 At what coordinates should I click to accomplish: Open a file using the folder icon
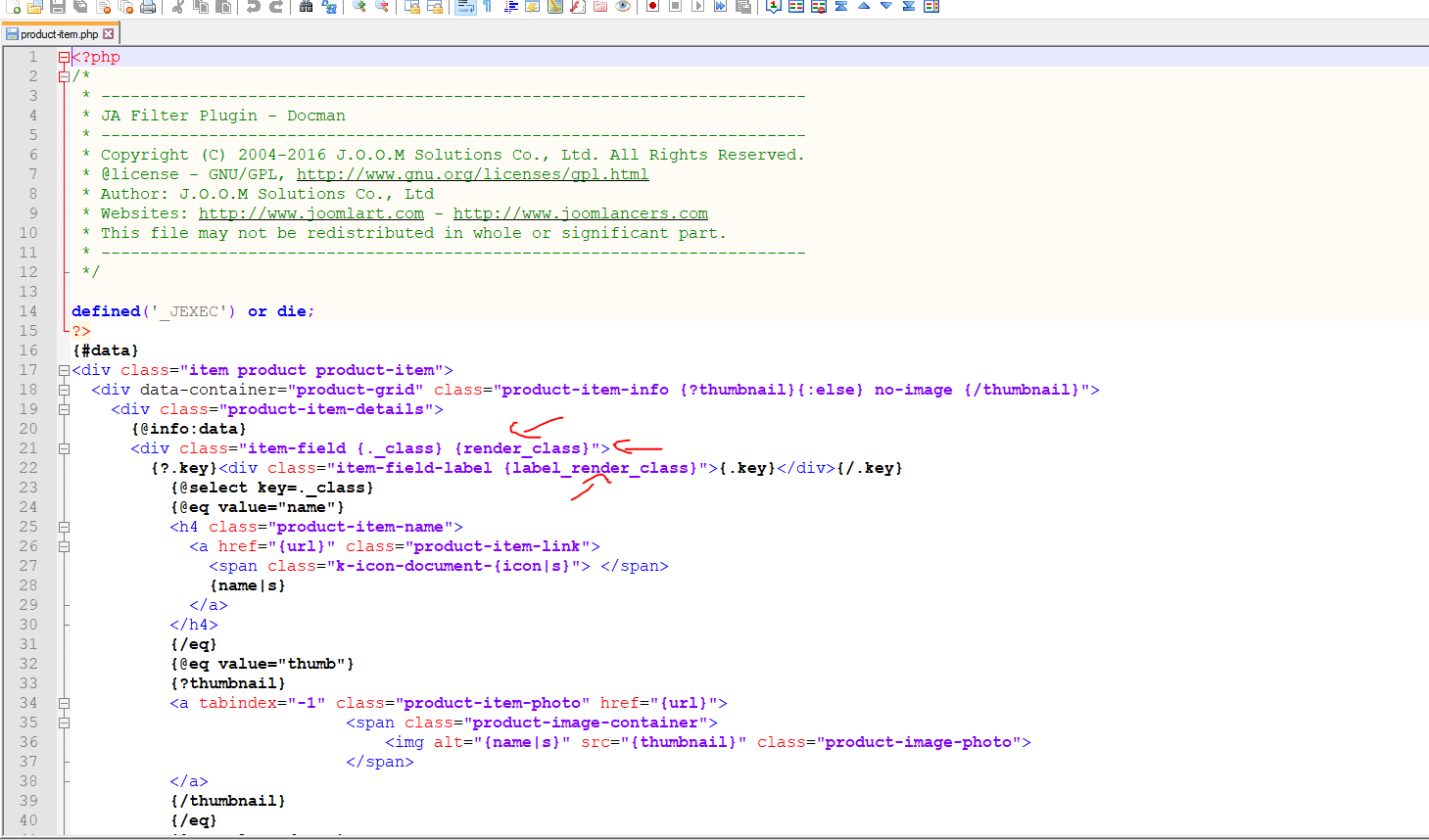click(35, 7)
